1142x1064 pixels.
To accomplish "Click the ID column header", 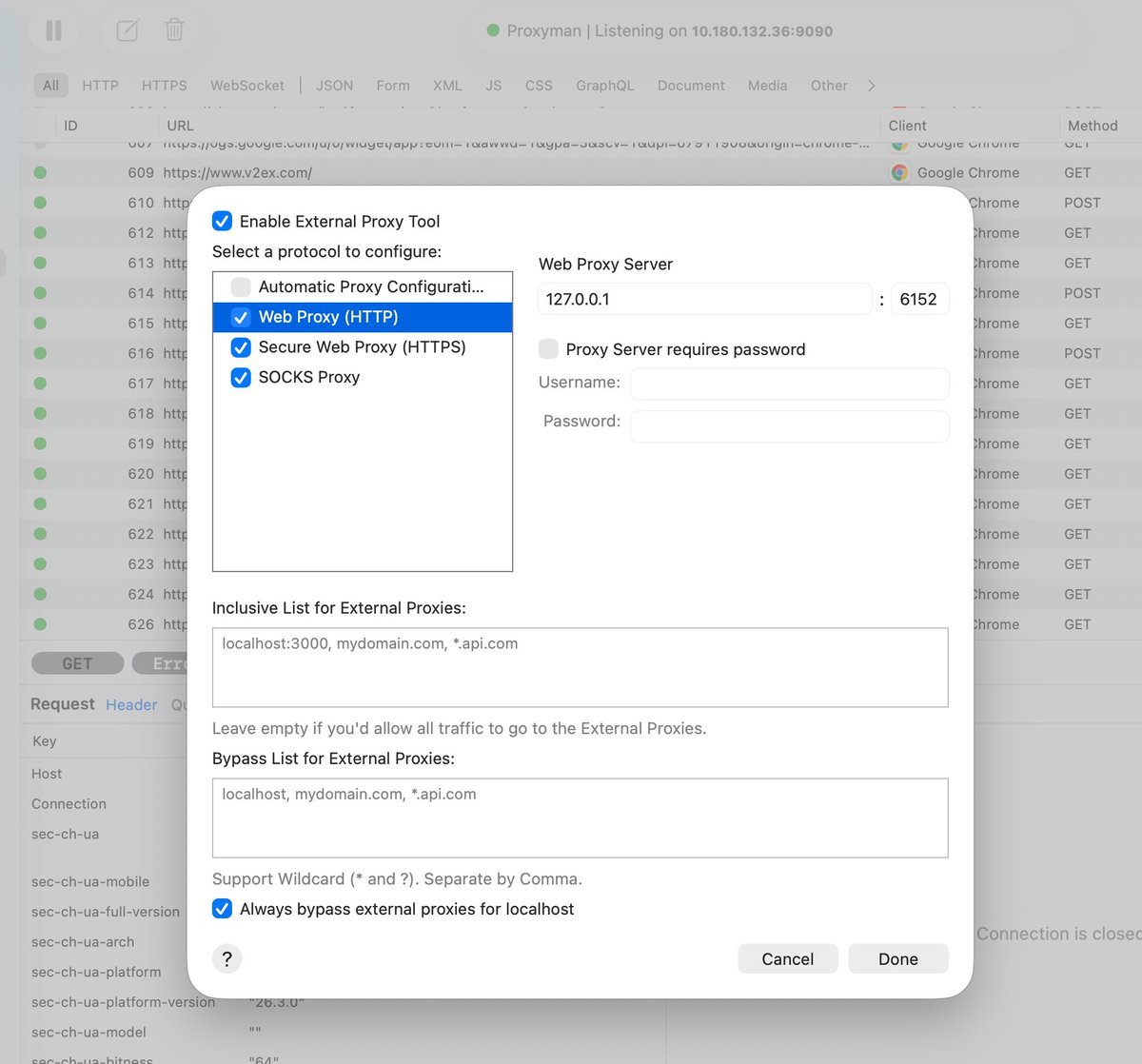I will pos(70,126).
